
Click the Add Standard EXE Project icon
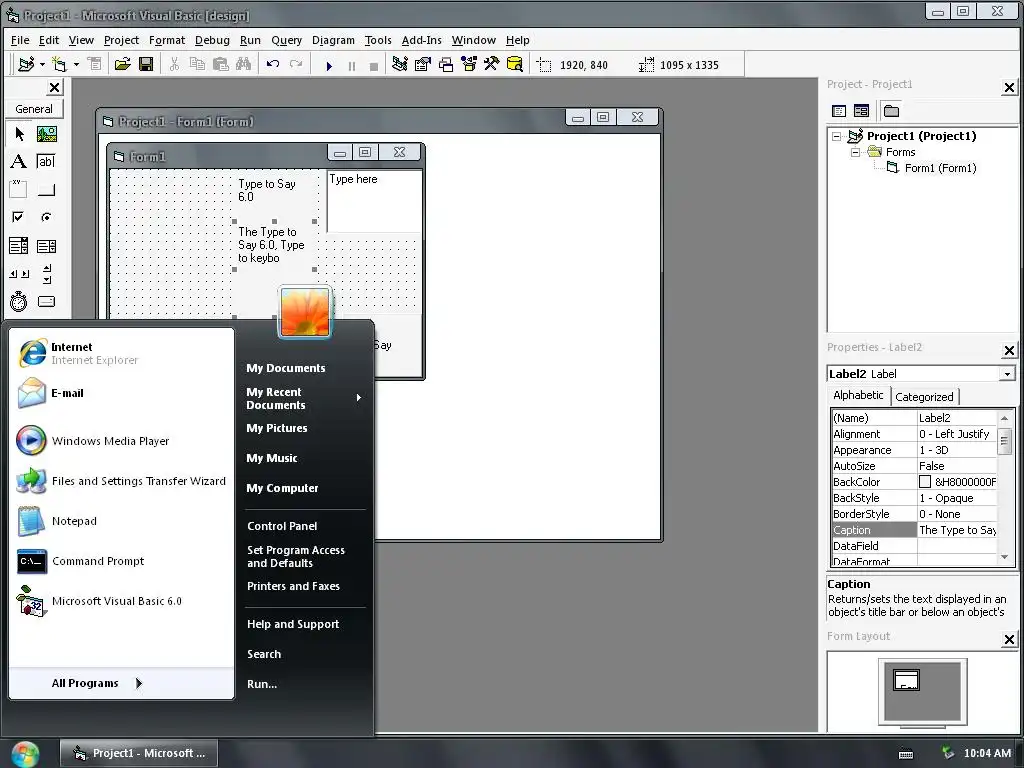pos(26,64)
